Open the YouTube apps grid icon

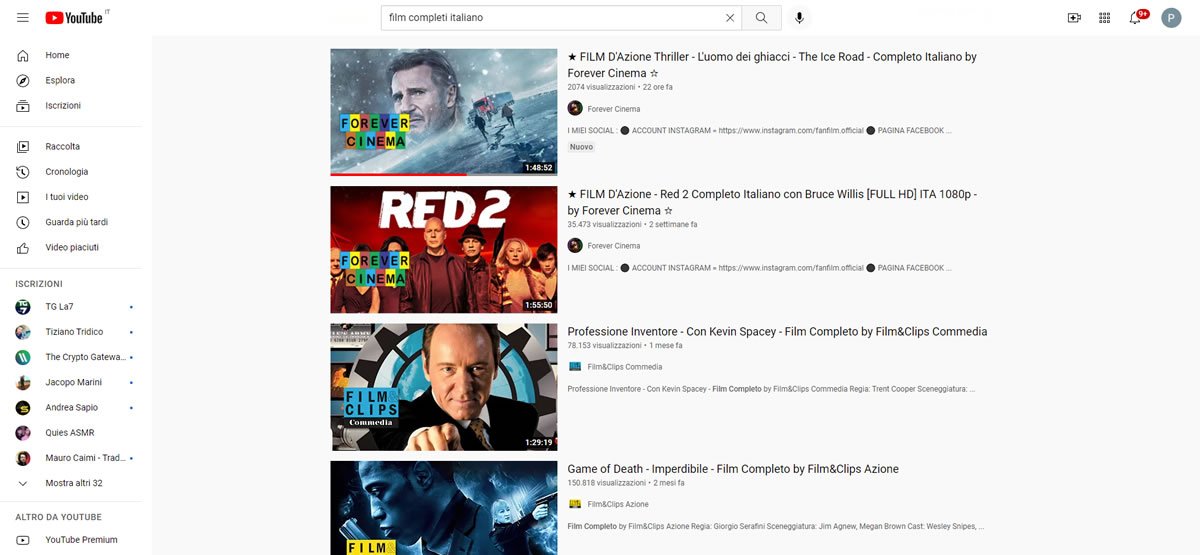[x=1104, y=18]
